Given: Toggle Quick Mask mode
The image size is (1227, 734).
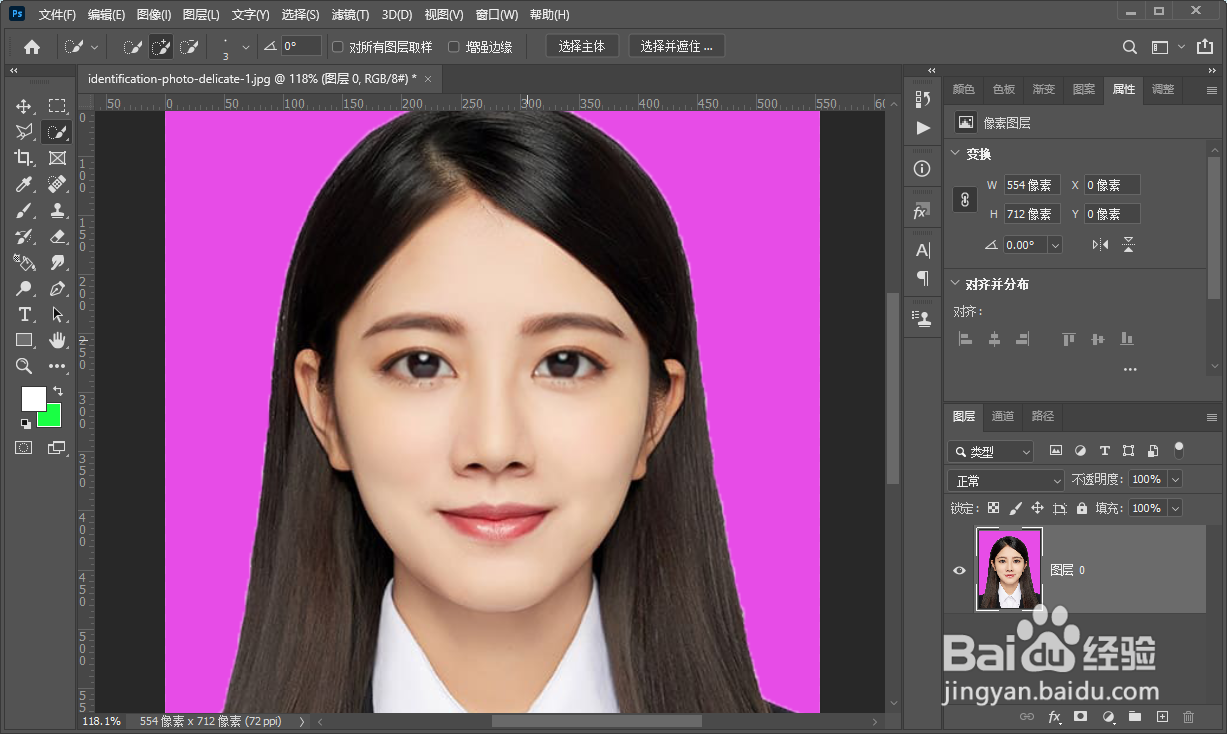Looking at the screenshot, I should point(24,448).
